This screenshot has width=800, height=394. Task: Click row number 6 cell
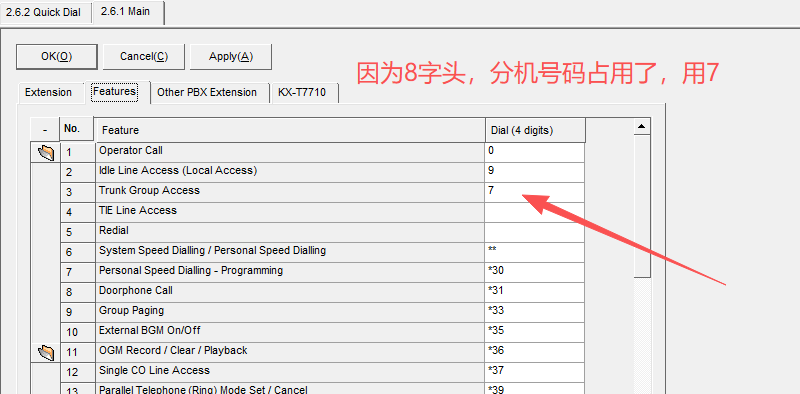[x=78, y=252]
